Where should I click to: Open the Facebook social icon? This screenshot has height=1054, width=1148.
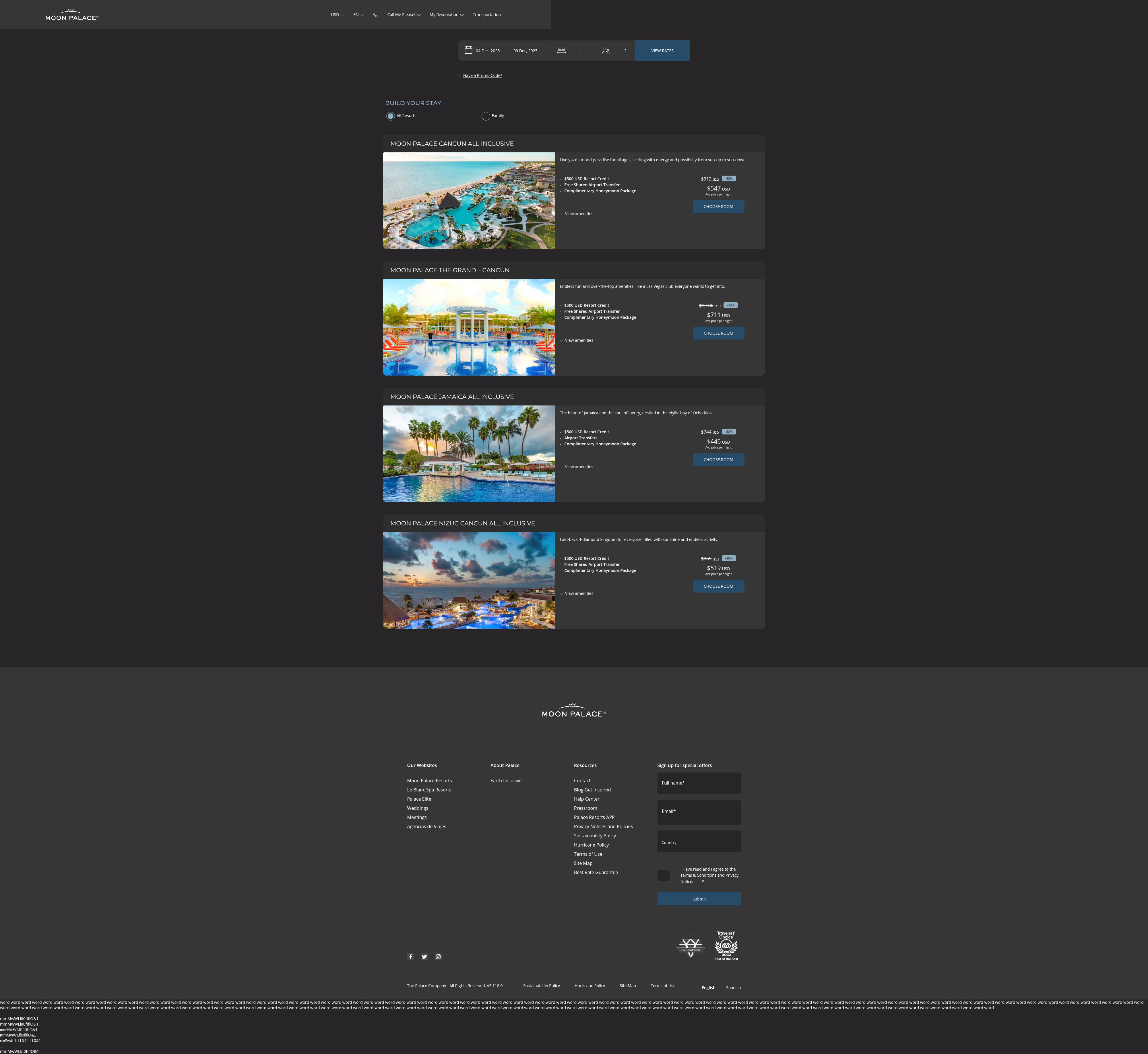411,956
